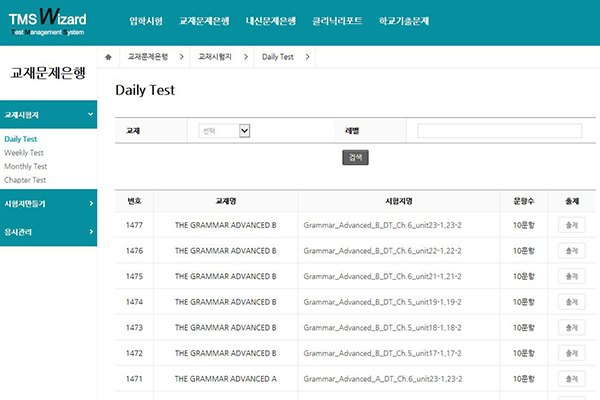Click 출제 button for row 1475
The height and width of the screenshot is (400, 600).
(x=572, y=276)
